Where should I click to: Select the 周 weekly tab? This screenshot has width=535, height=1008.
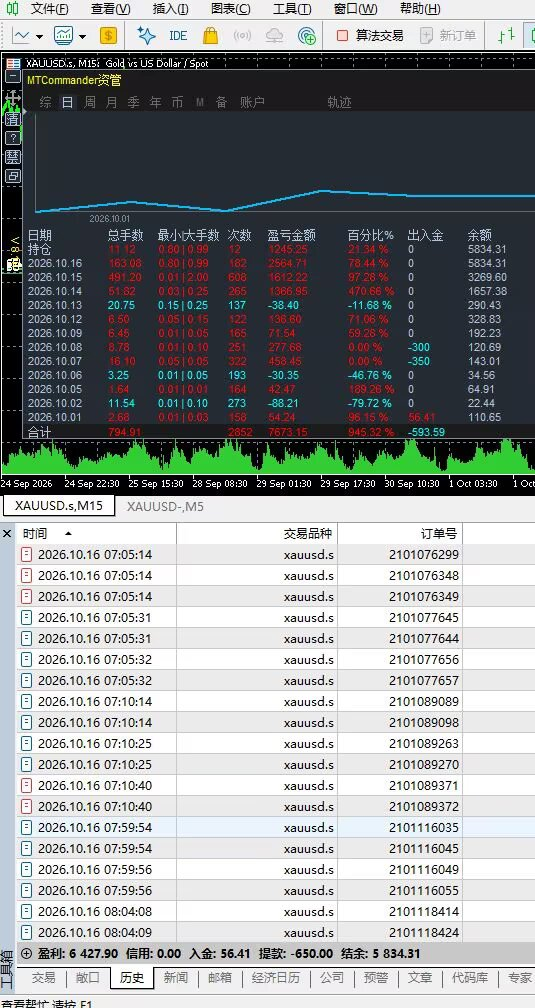pyautogui.click(x=89, y=102)
